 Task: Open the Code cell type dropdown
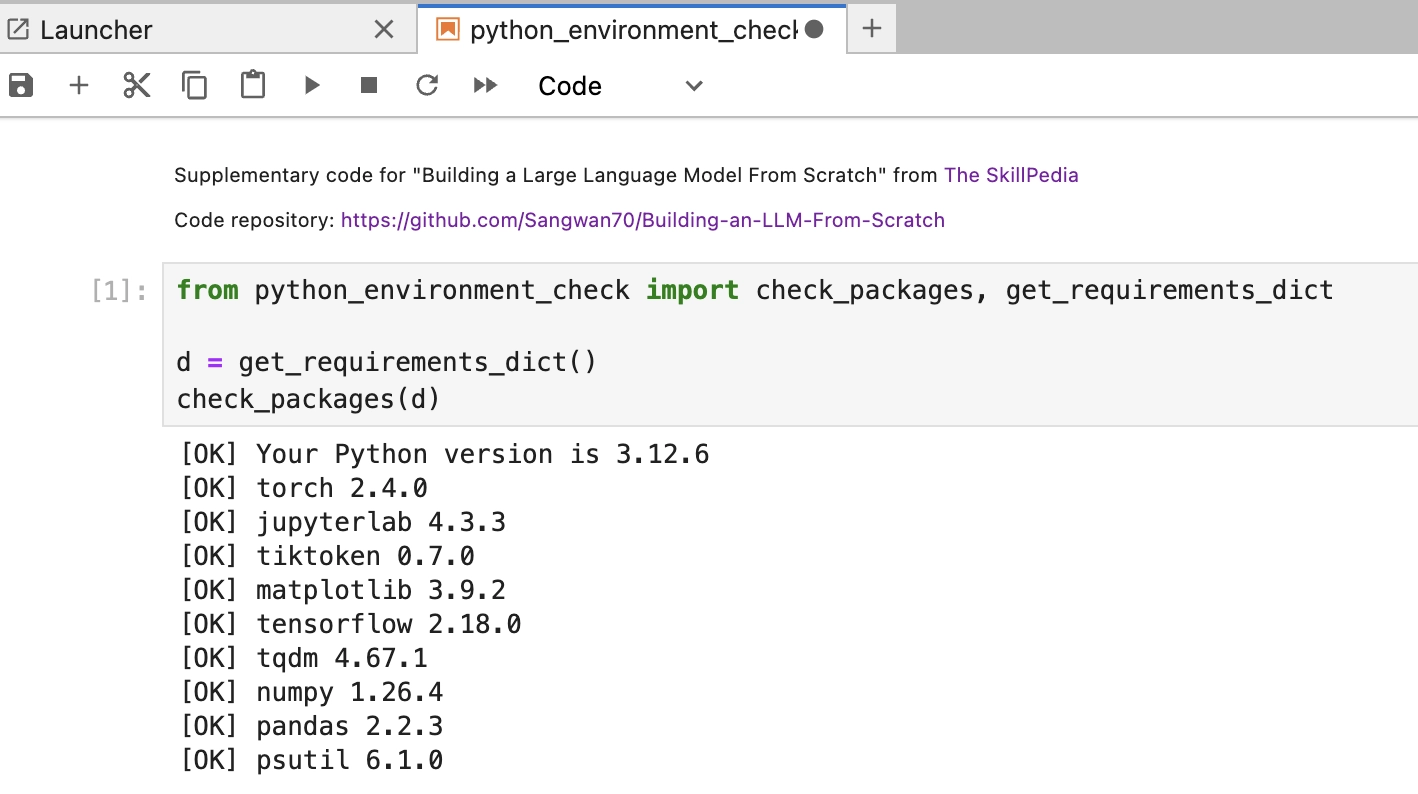click(620, 86)
